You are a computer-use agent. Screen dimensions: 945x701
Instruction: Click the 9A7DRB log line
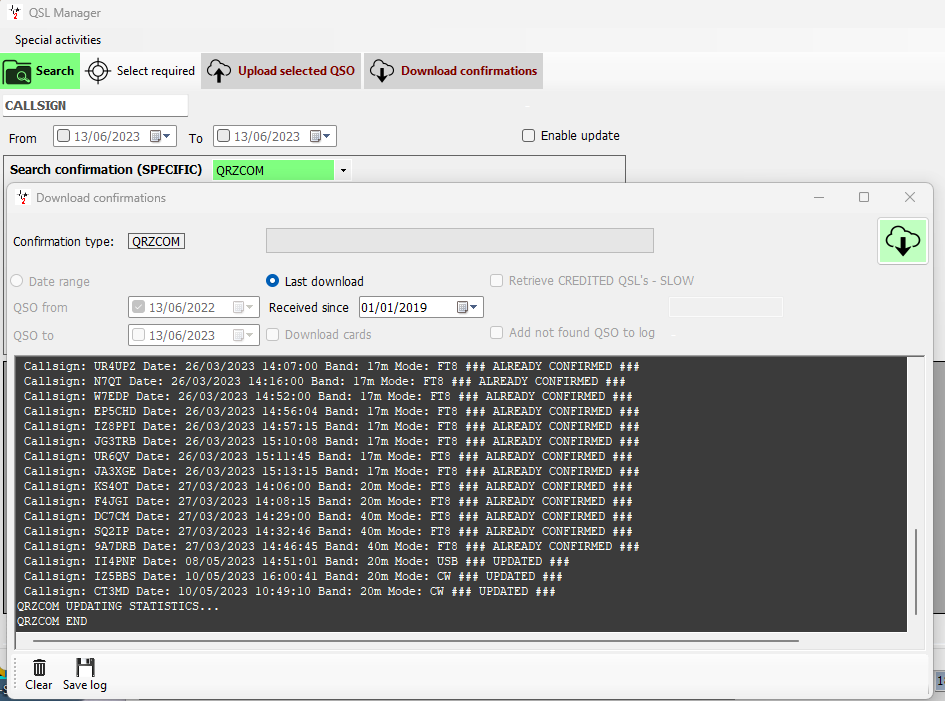[x=331, y=546]
